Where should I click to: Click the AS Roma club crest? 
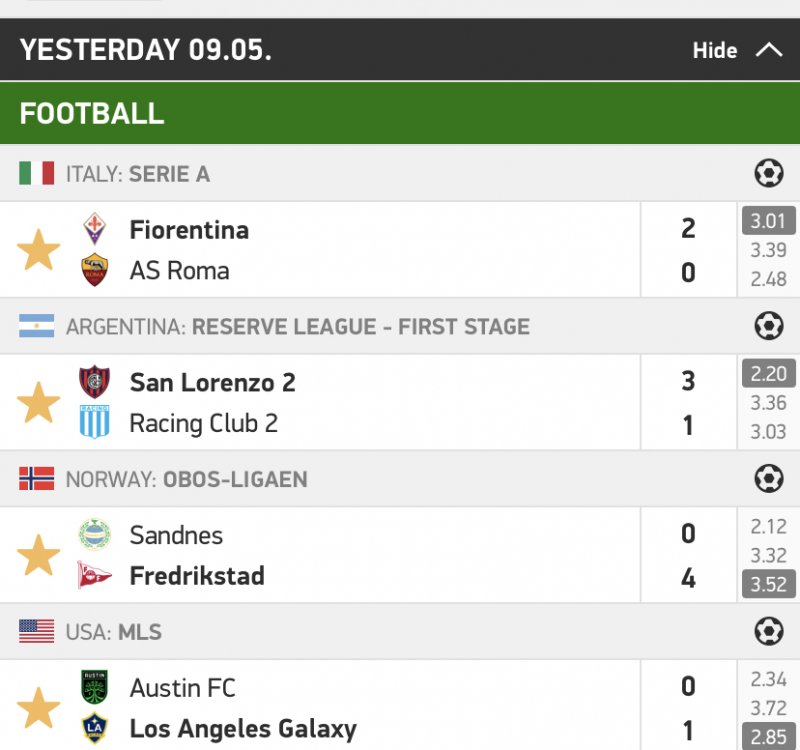tap(95, 271)
